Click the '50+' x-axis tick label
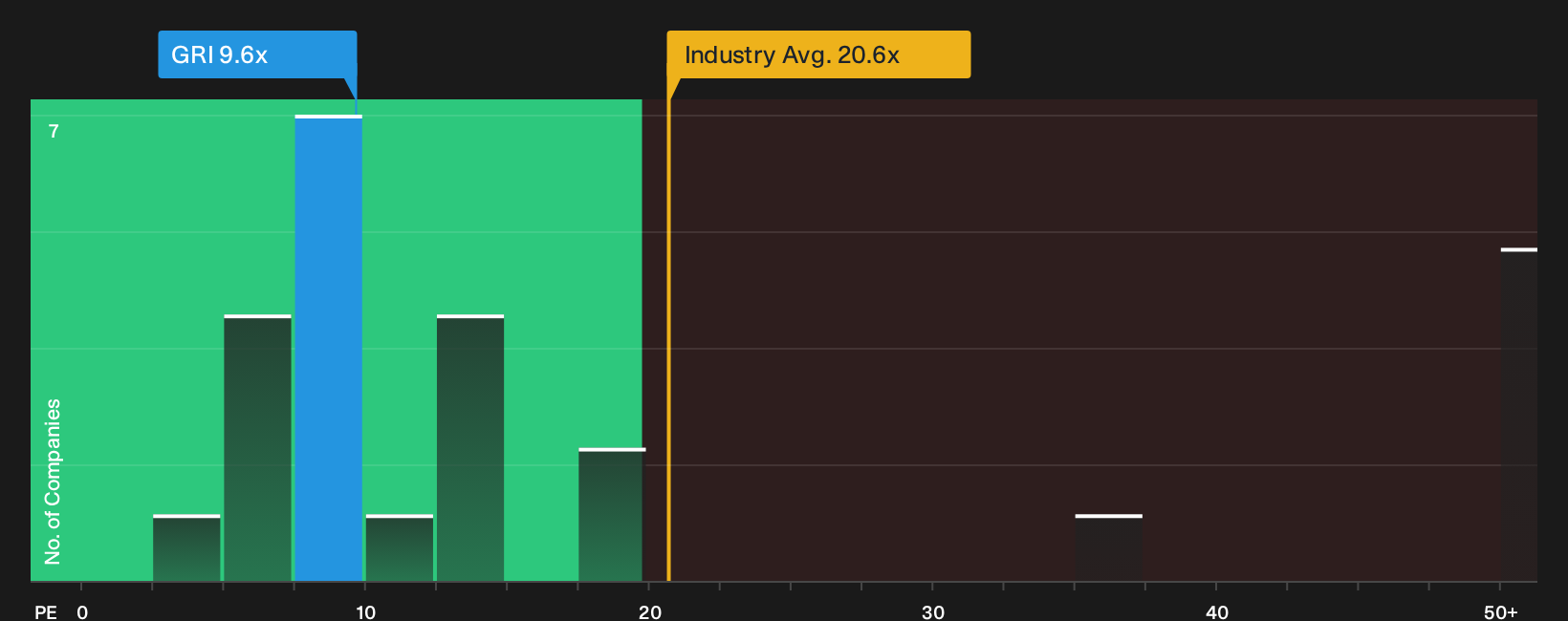1568x621 pixels. (1501, 612)
